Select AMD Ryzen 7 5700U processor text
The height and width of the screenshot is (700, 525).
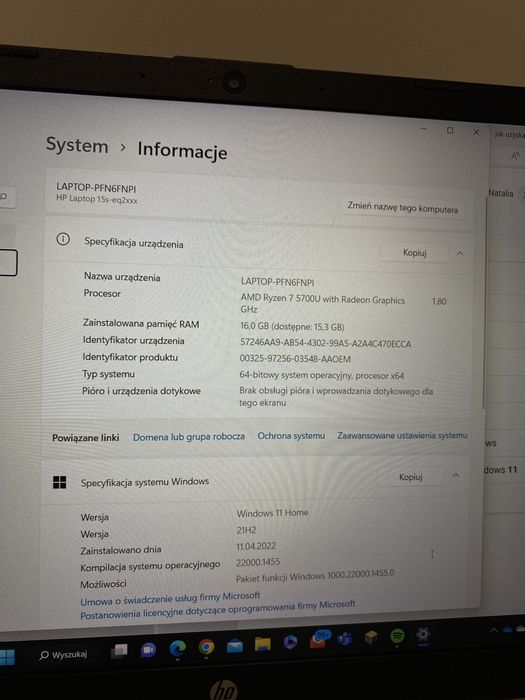point(322,300)
